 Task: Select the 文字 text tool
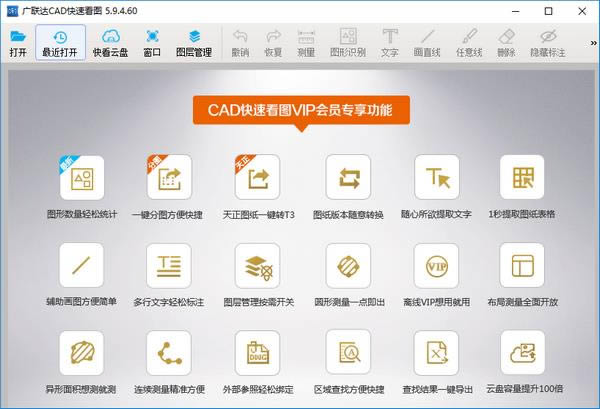(x=390, y=43)
